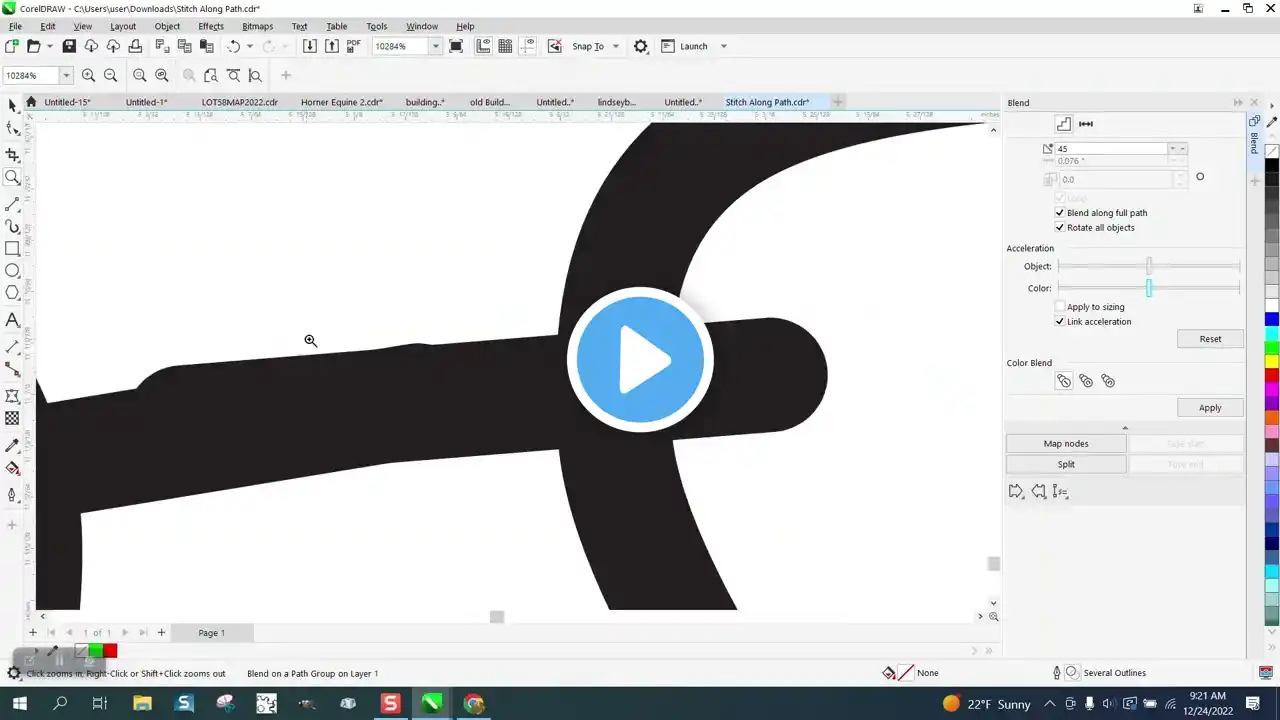This screenshot has width=1280, height=720.
Task: Uncheck Blend along full path
Action: 1060,213
